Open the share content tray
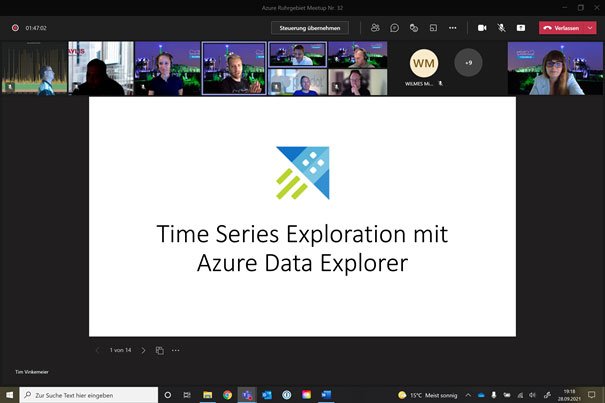605x403 pixels. tap(521, 28)
